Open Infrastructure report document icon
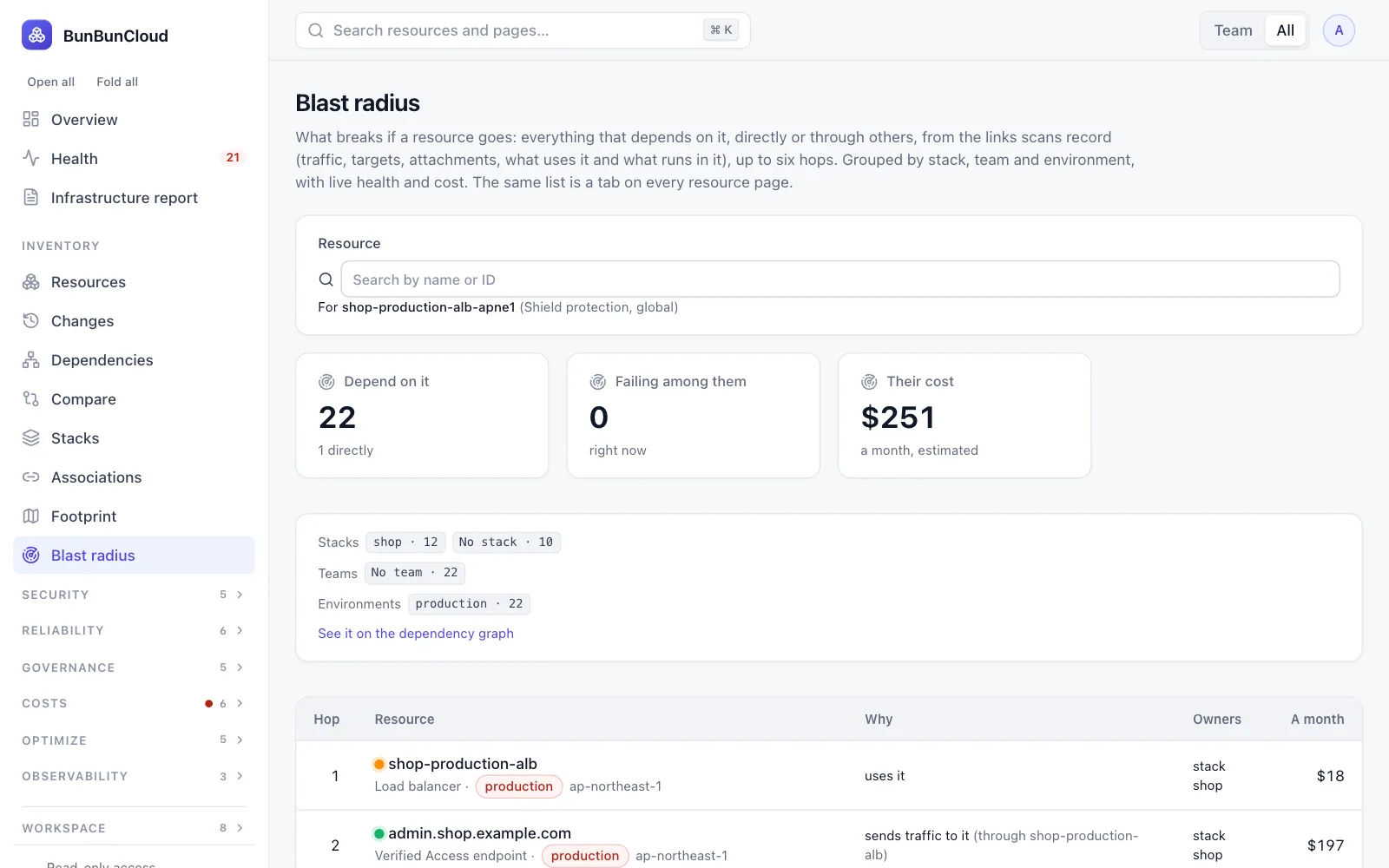The width and height of the screenshot is (1389, 868). tap(31, 197)
